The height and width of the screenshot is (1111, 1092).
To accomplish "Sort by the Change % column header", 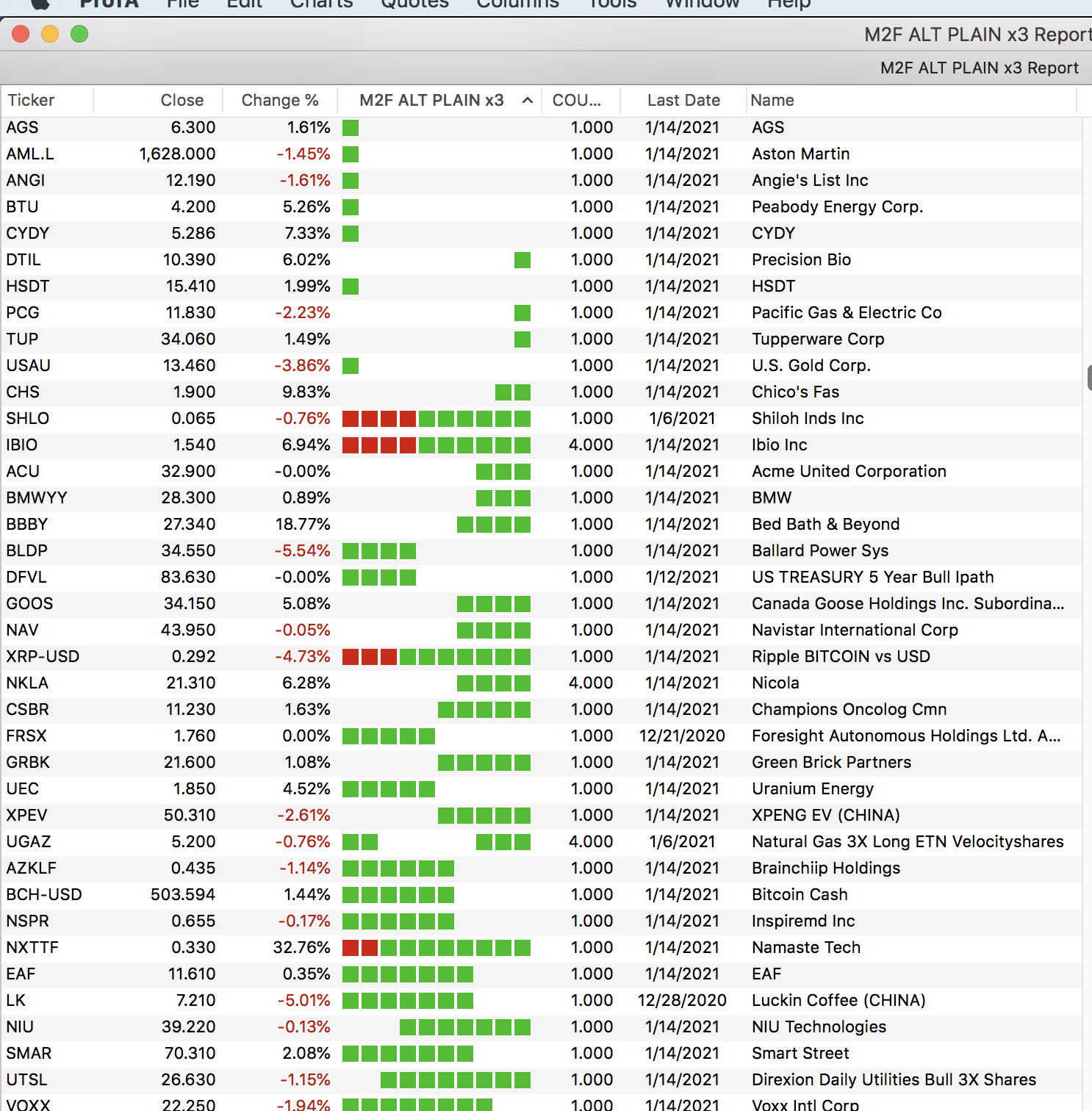I will [x=280, y=100].
